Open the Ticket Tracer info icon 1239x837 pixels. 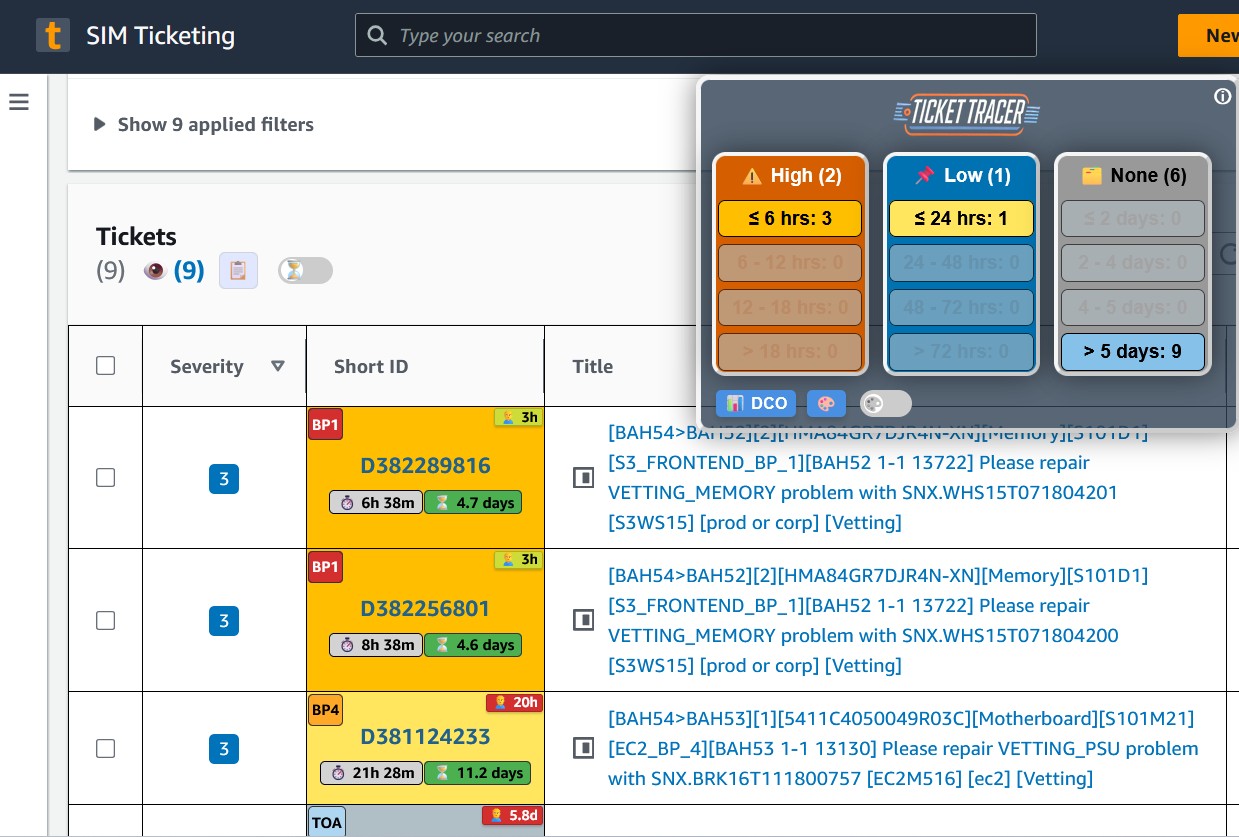(x=1222, y=96)
